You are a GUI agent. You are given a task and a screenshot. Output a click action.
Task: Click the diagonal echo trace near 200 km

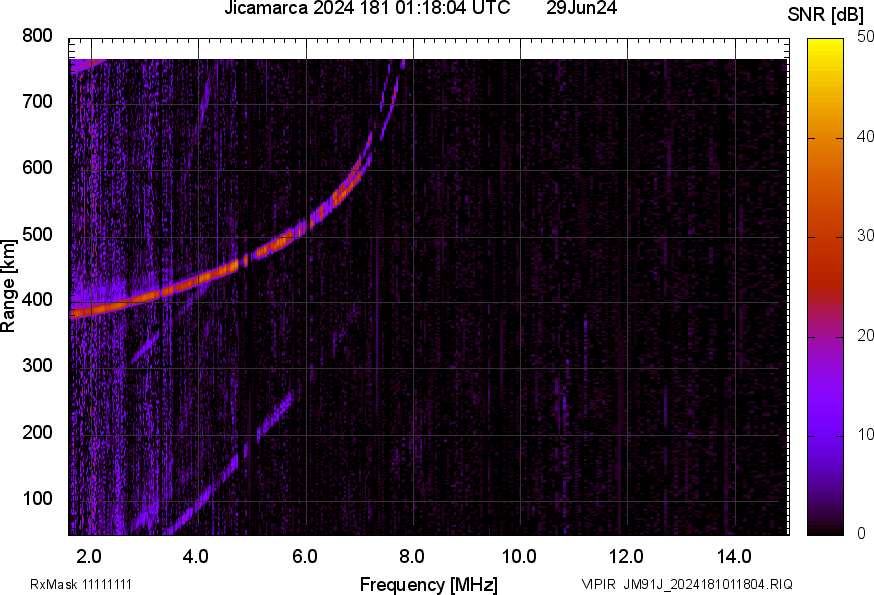275,417
